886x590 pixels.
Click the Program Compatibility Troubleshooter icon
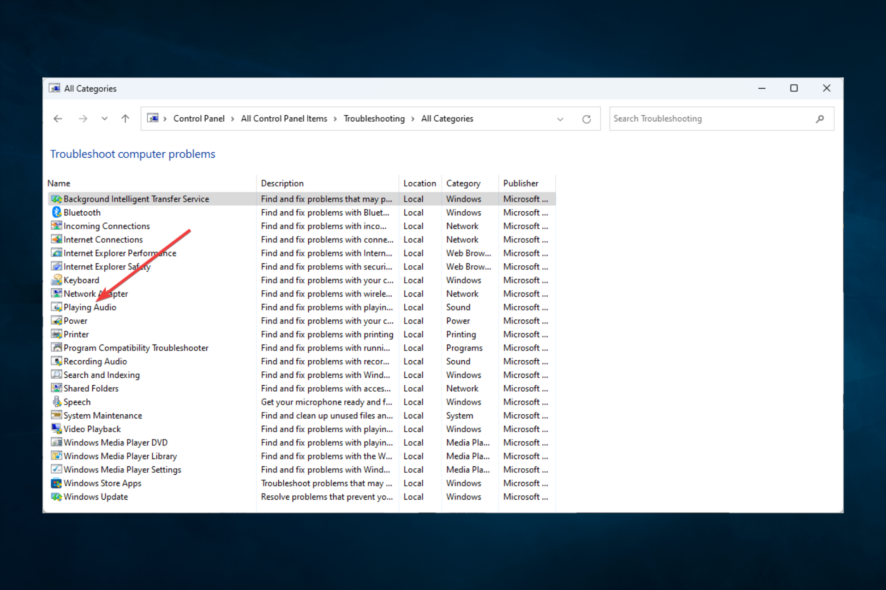click(x=57, y=348)
